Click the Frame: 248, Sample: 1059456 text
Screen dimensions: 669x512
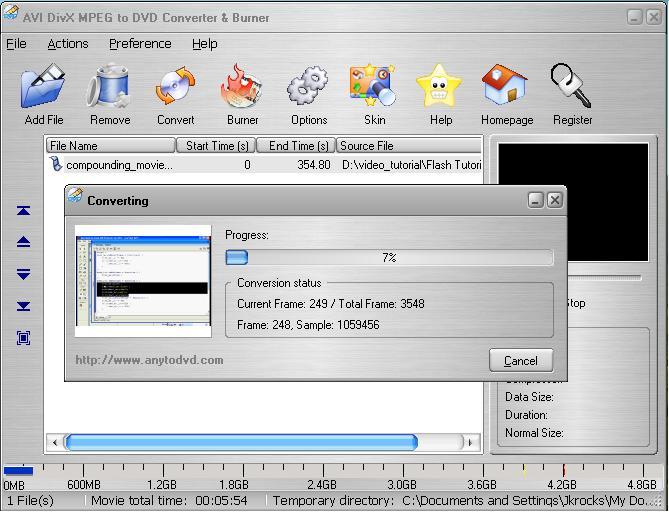308,325
